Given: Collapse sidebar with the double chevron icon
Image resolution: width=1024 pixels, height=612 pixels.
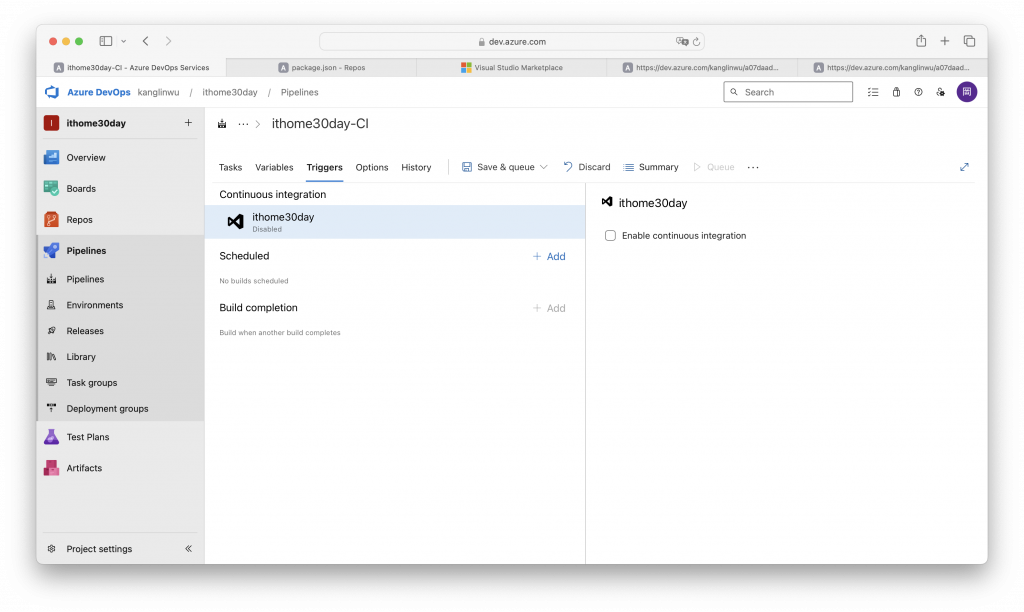Looking at the screenshot, I should (x=189, y=549).
